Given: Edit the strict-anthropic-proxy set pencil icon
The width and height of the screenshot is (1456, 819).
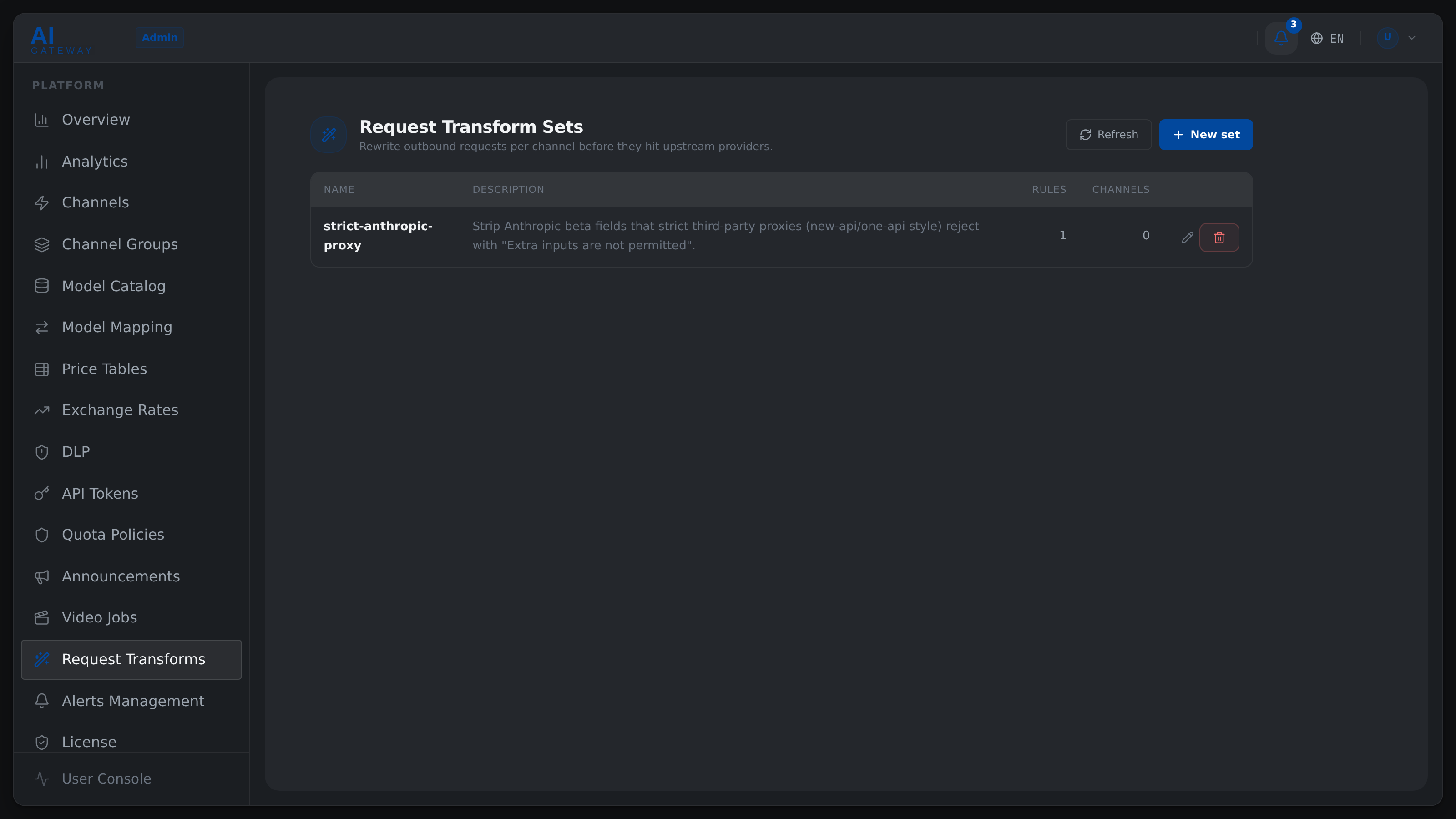Looking at the screenshot, I should [1187, 238].
